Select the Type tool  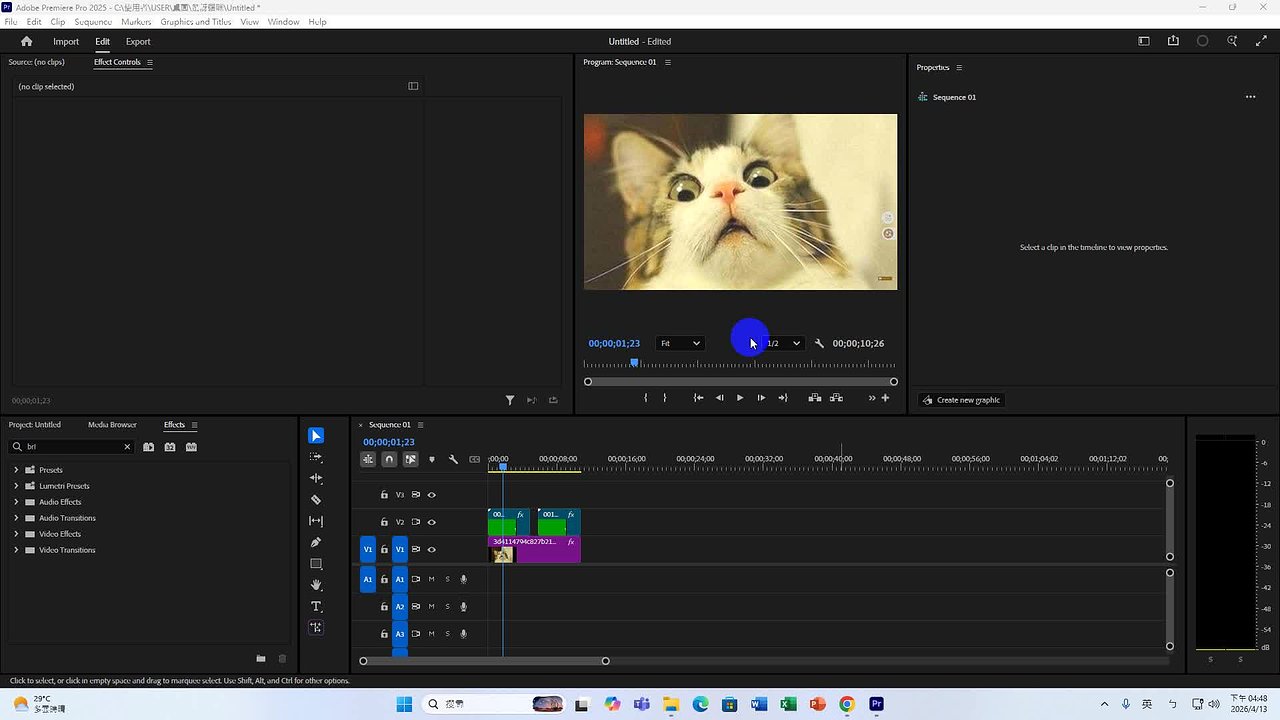tap(316, 606)
